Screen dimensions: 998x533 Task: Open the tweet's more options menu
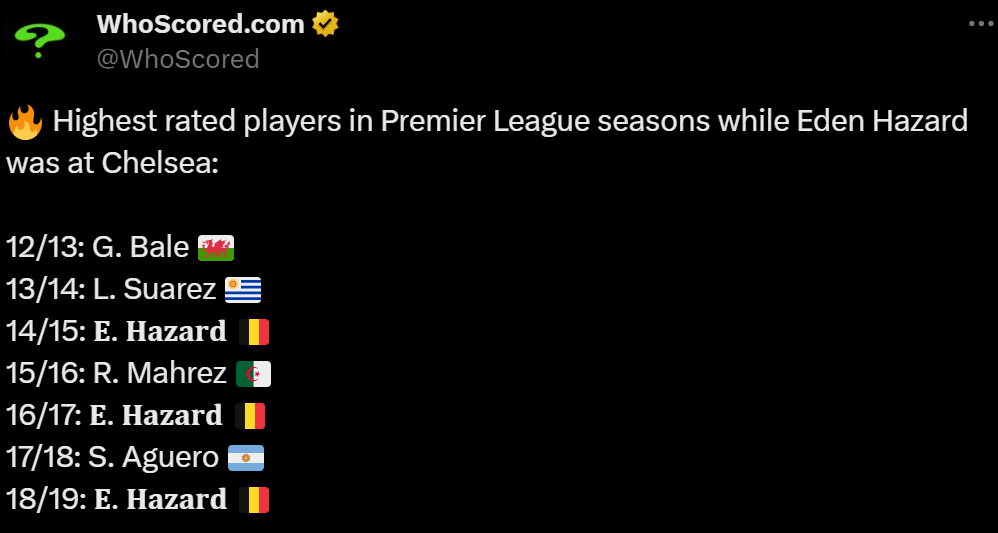click(x=975, y=24)
